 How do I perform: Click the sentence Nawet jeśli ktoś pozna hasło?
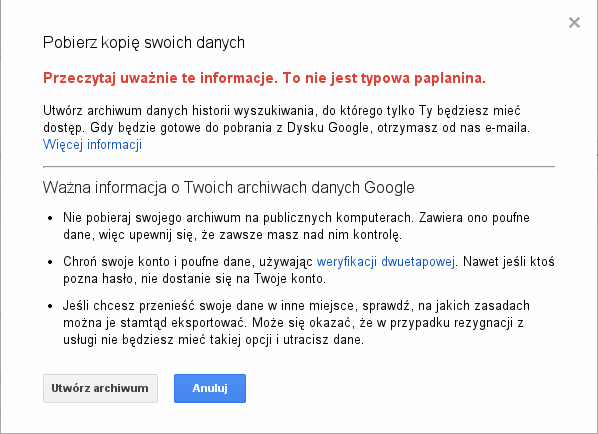[309, 270]
